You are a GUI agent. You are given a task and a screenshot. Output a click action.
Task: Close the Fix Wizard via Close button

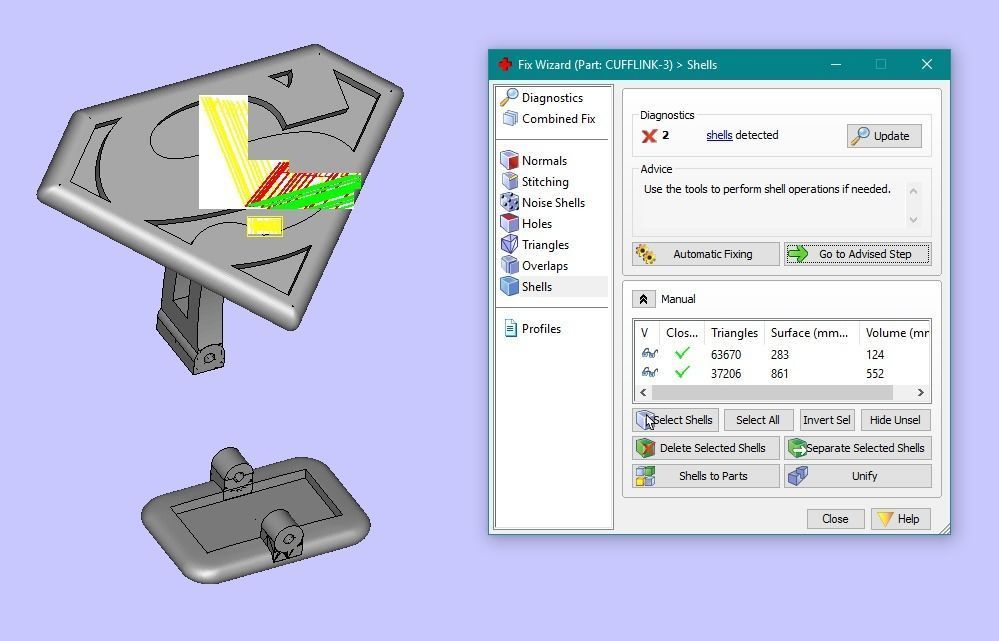835,519
